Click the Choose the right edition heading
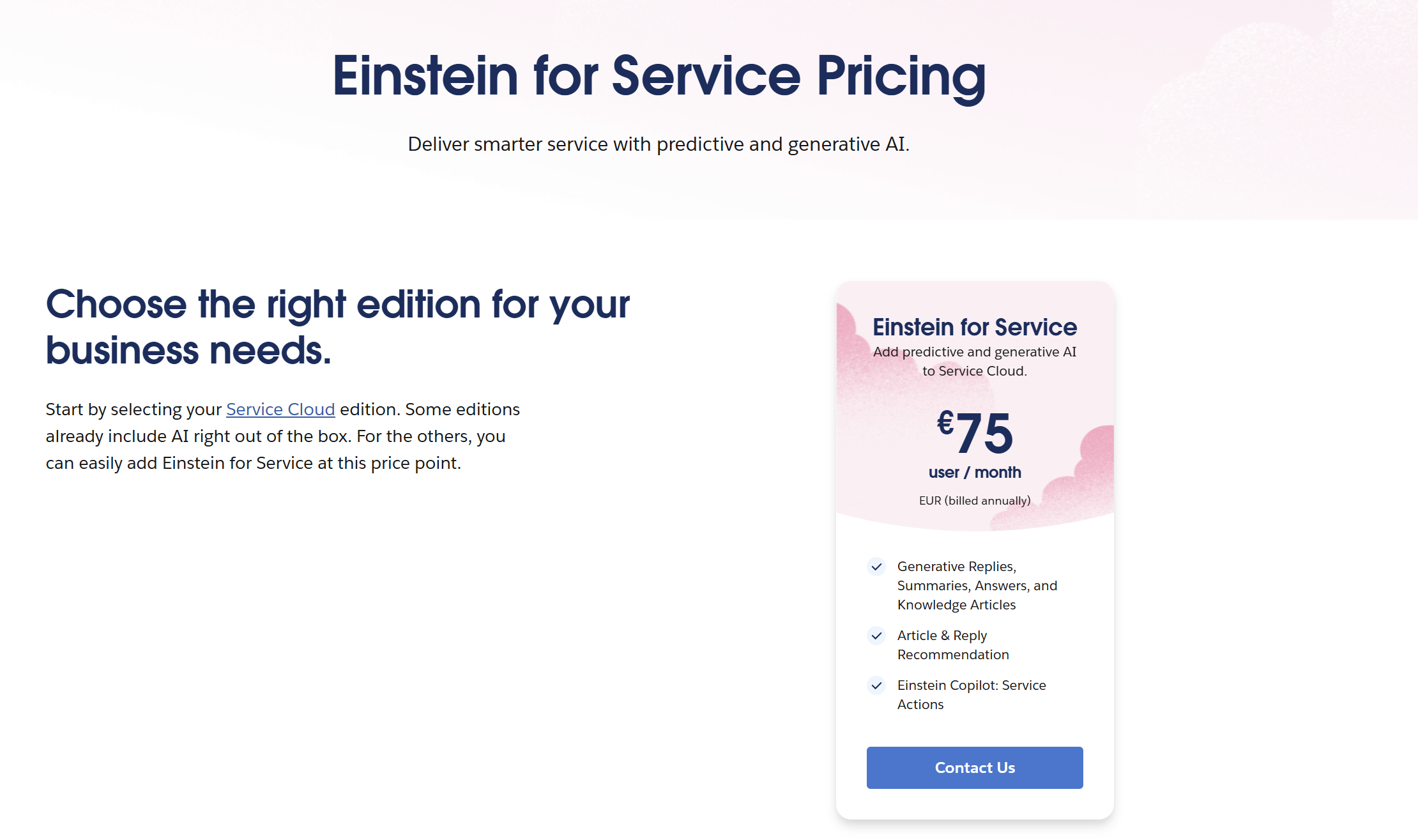The height and width of the screenshot is (840, 1418). pos(338,326)
